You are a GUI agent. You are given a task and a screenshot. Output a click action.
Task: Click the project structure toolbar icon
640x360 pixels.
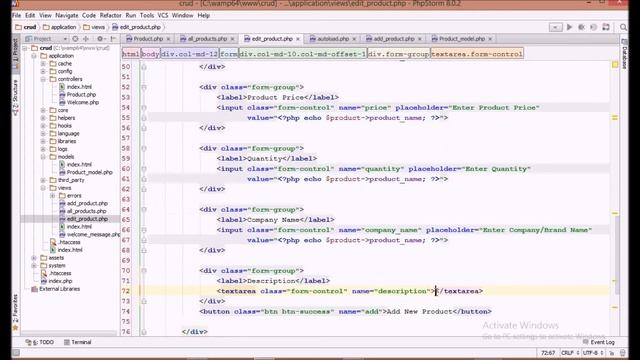coord(606,27)
